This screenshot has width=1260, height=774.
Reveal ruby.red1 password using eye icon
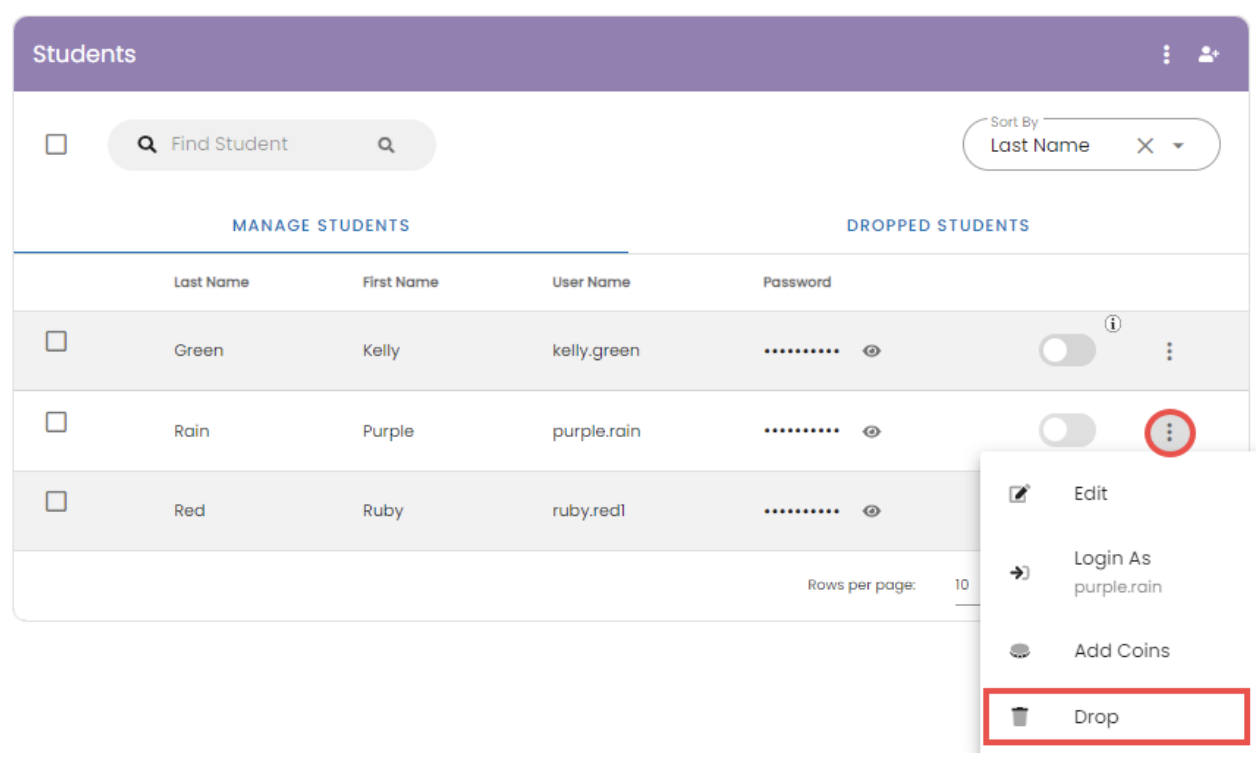click(x=872, y=511)
